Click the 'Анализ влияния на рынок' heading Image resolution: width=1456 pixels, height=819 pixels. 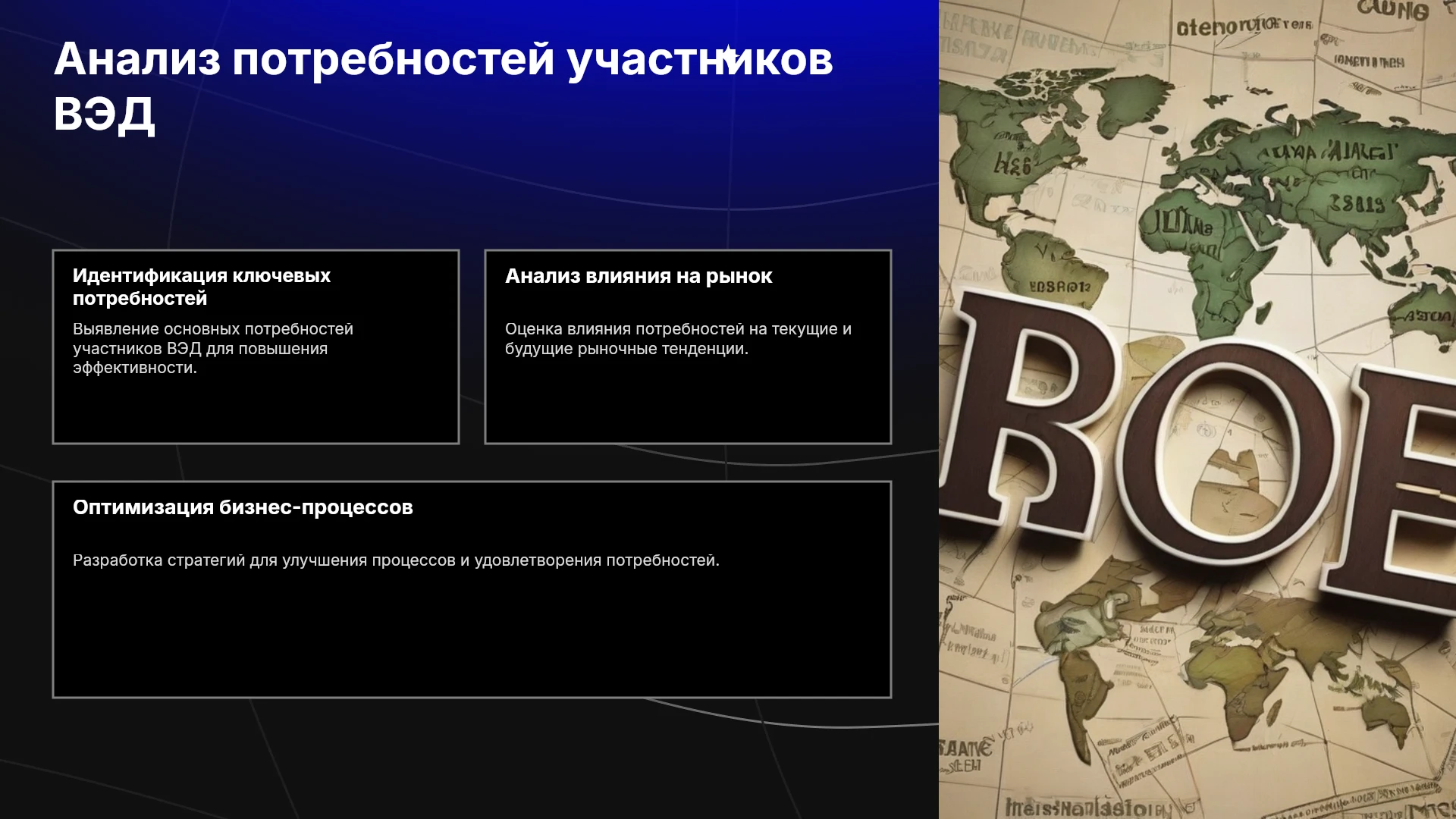pos(639,276)
